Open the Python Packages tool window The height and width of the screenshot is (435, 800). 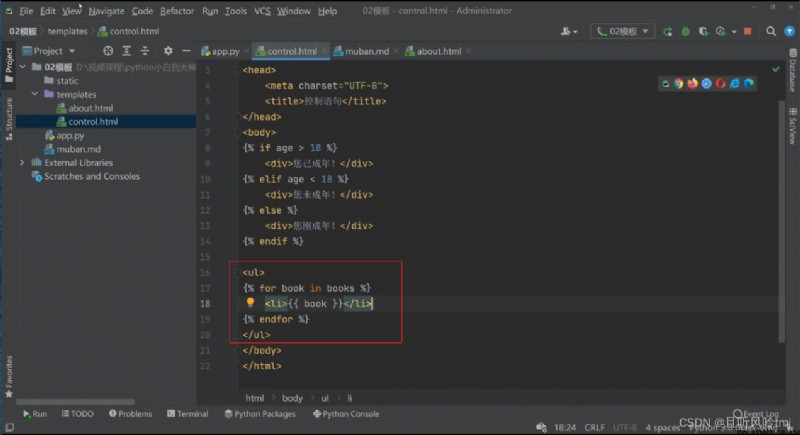click(260, 414)
